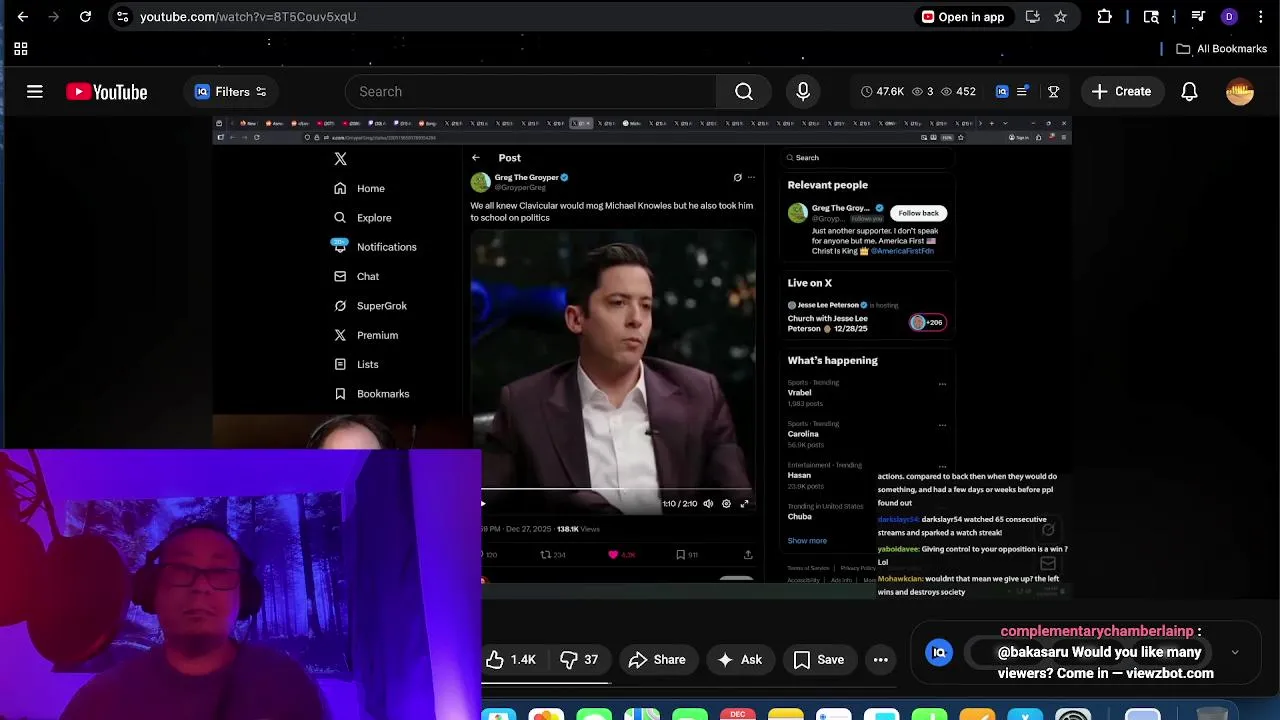Open the options dots beside the Carolina trend
1280x720 pixels.
942,425
